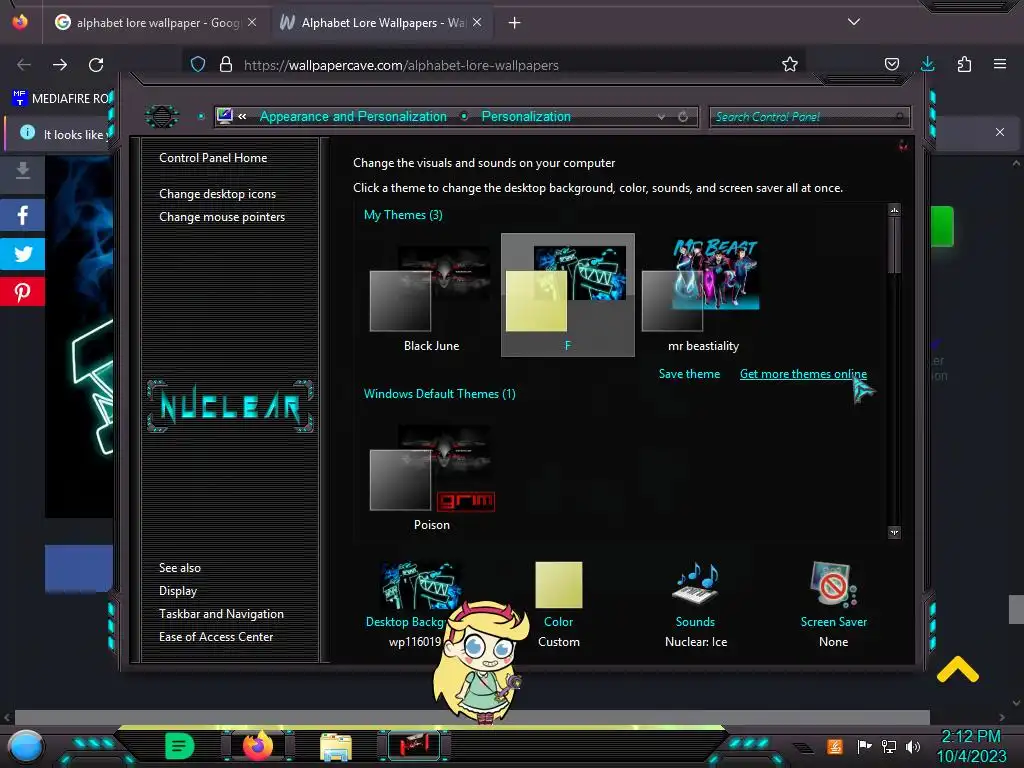Share page on Facebook
Screen dimensions: 1024x768
[x=22, y=216]
